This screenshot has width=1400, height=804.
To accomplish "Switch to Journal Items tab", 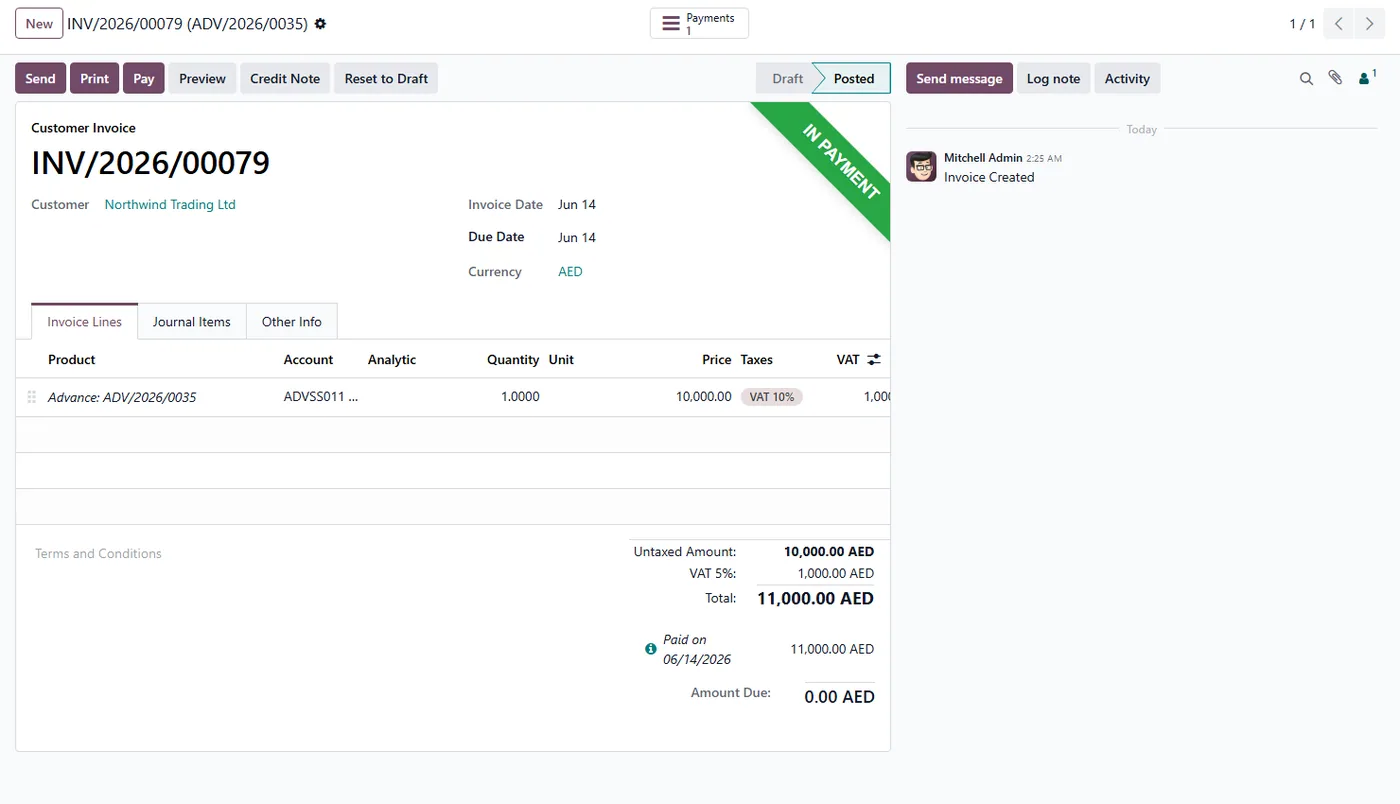I will pos(192,322).
